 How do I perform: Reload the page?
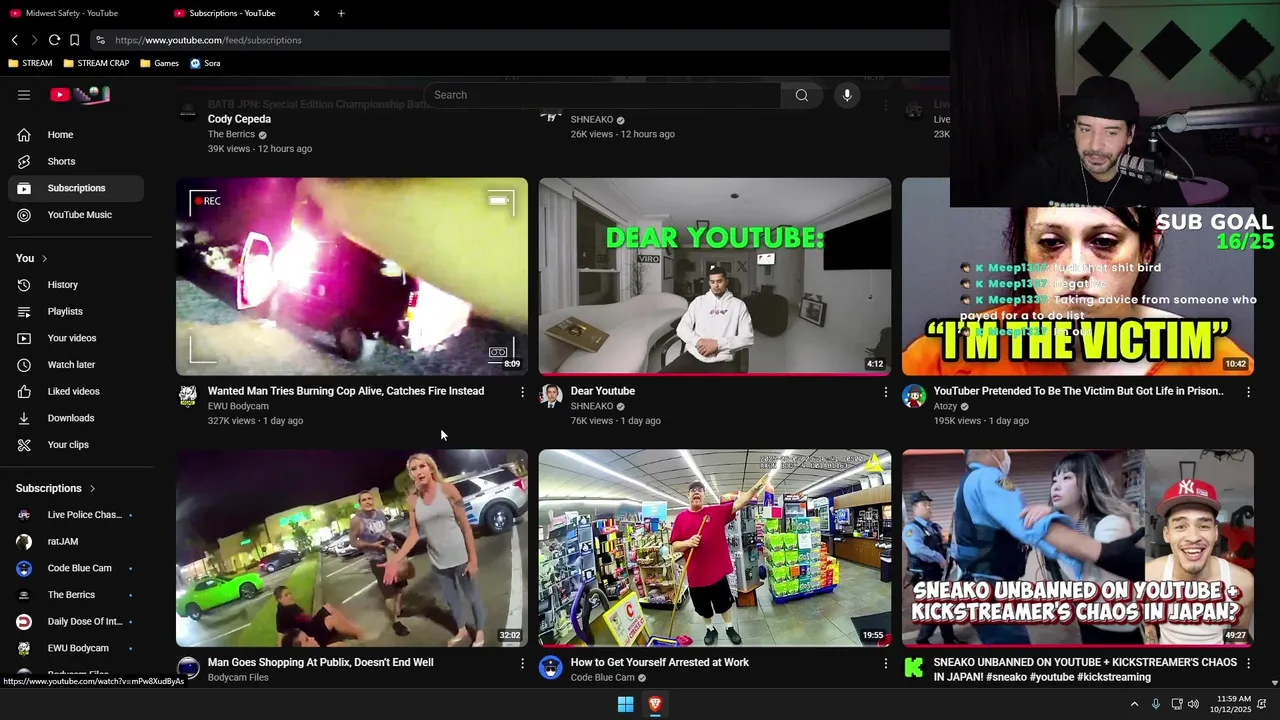pos(54,40)
